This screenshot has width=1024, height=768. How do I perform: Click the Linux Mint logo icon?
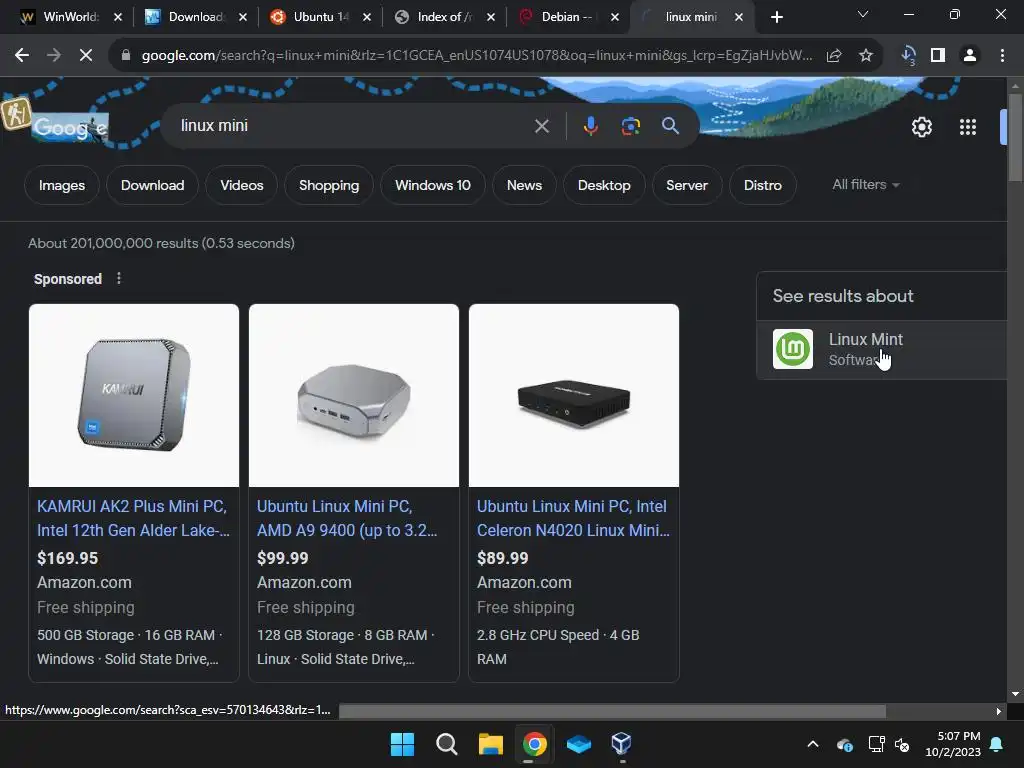pos(793,349)
